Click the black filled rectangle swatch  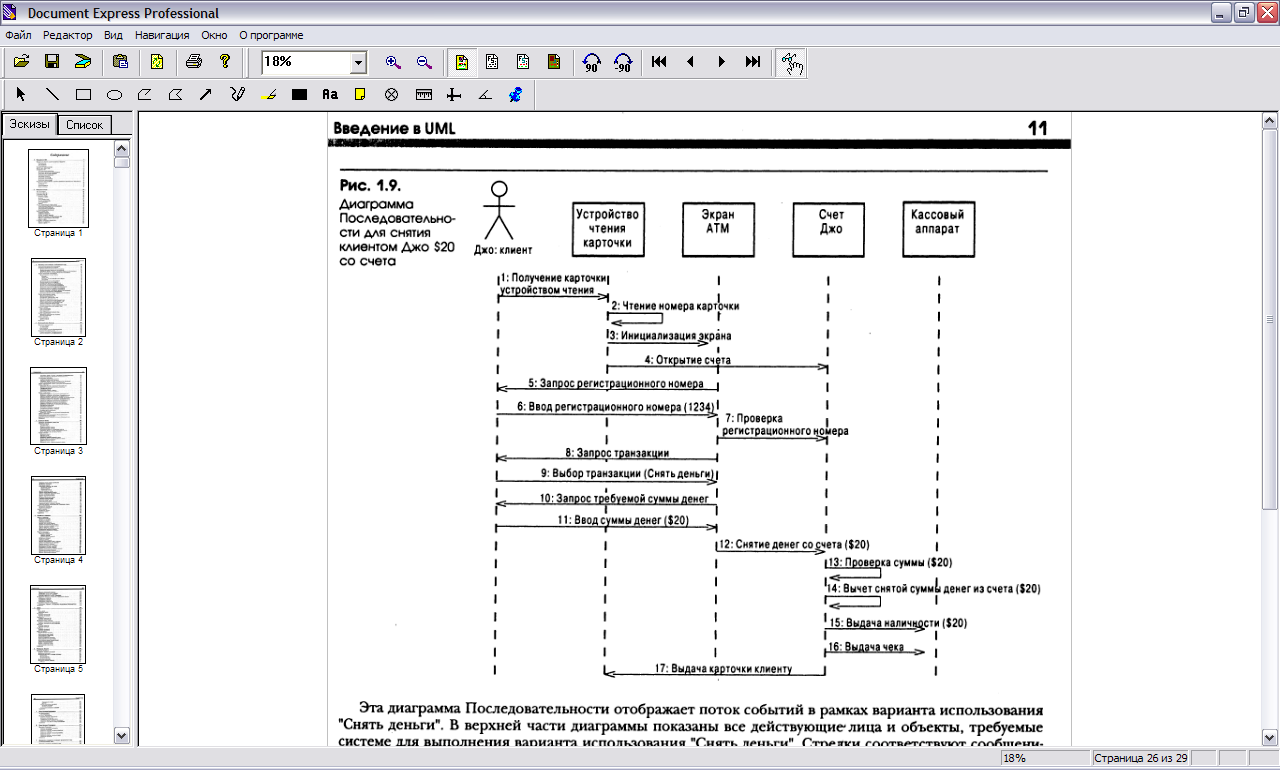(x=299, y=95)
